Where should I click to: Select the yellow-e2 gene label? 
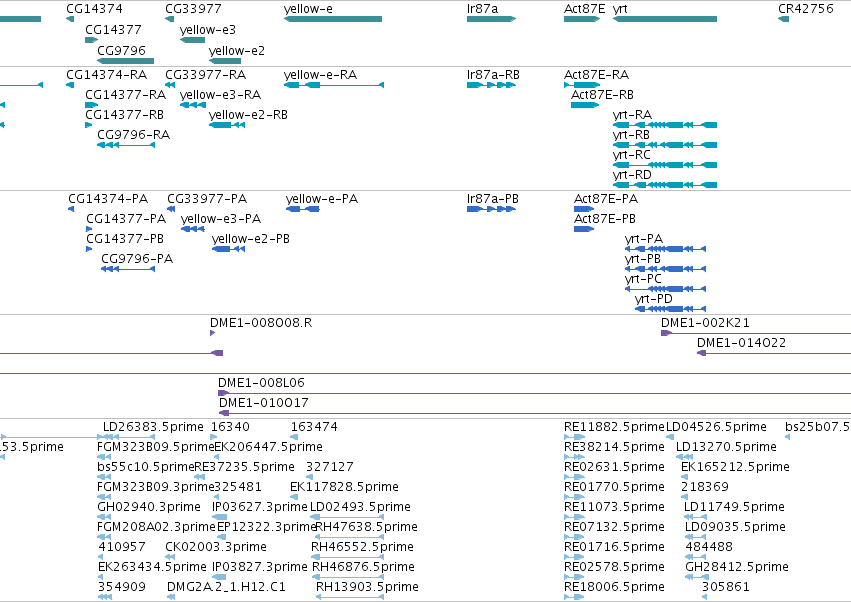pos(237,50)
